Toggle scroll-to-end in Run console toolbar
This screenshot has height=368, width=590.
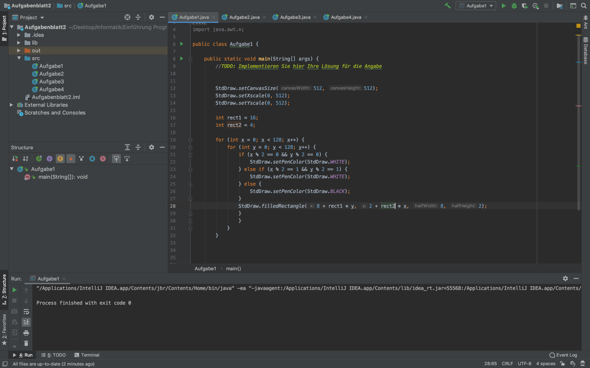[26, 322]
